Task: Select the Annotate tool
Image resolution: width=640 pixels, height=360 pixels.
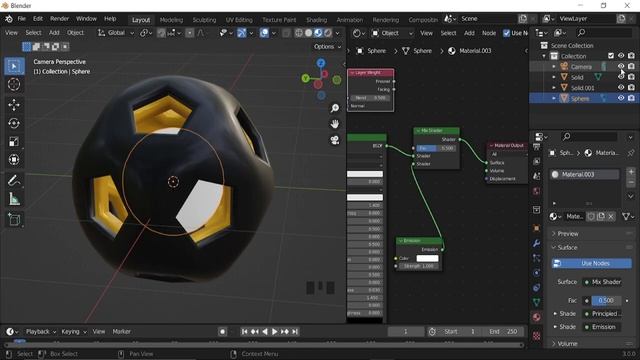Action: coord(14,180)
